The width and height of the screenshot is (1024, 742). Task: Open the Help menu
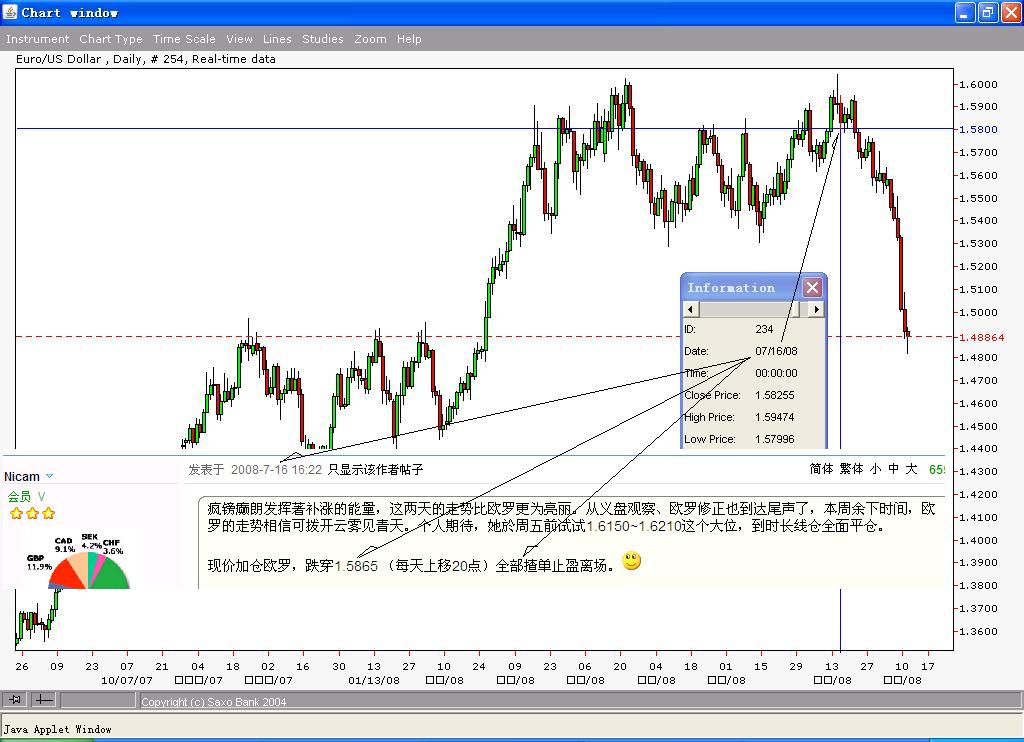(x=409, y=39)
